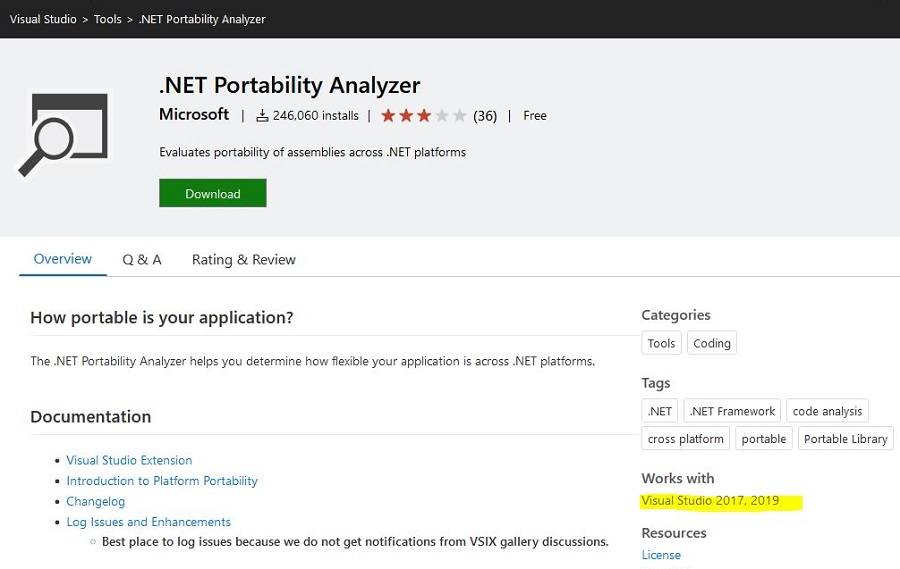Click the Works with heading

[678, 478]
